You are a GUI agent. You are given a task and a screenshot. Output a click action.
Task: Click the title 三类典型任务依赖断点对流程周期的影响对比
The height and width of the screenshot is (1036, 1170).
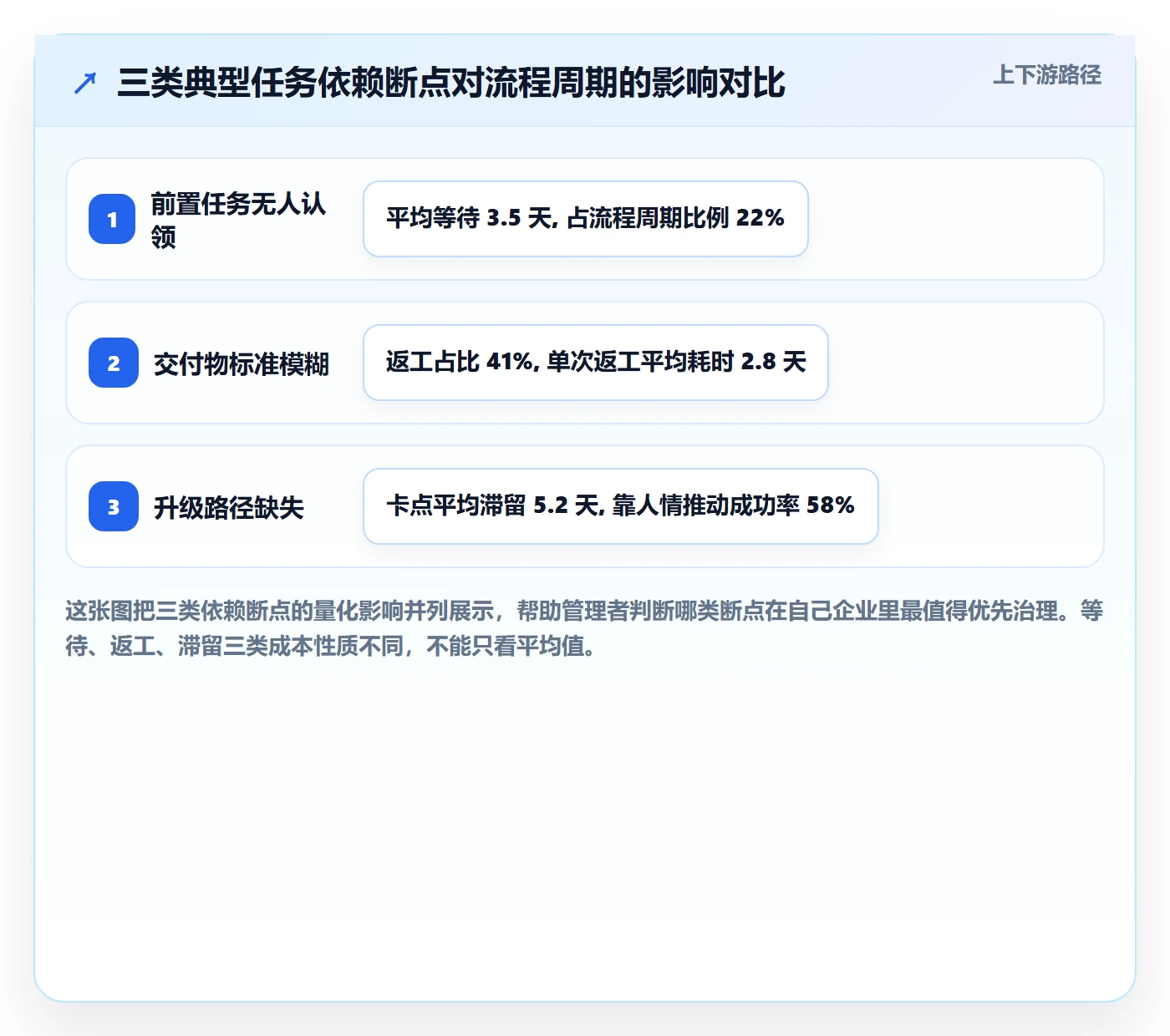tap(451, 83)
